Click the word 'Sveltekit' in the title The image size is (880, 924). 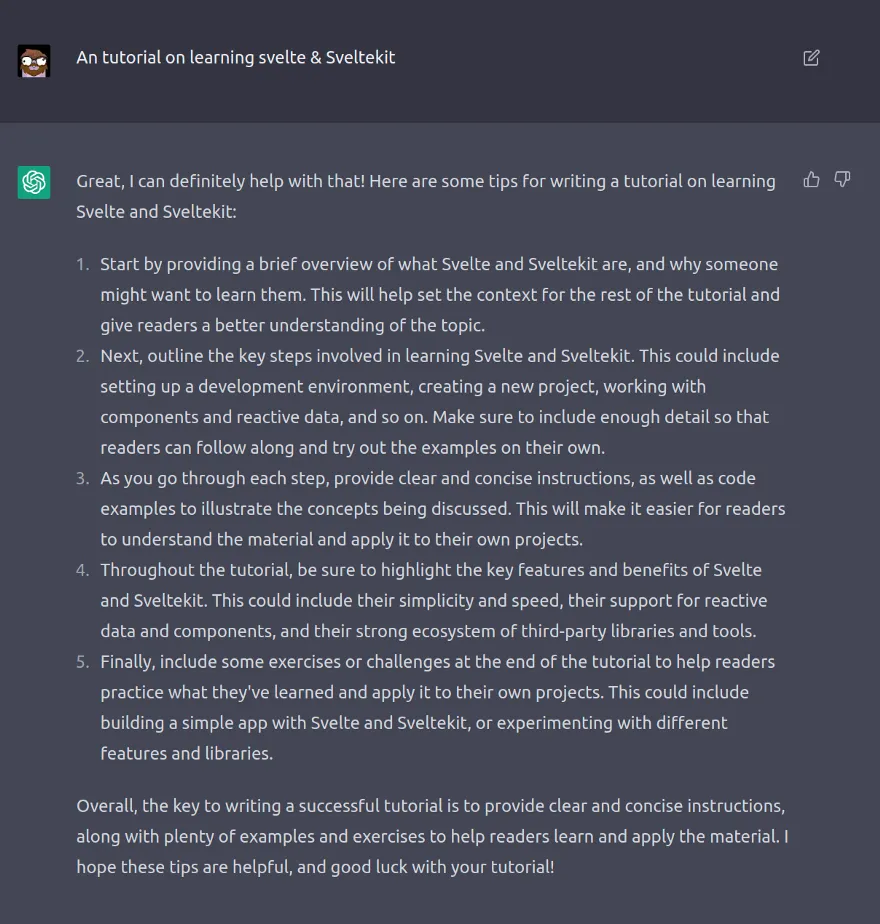(361, 58)
